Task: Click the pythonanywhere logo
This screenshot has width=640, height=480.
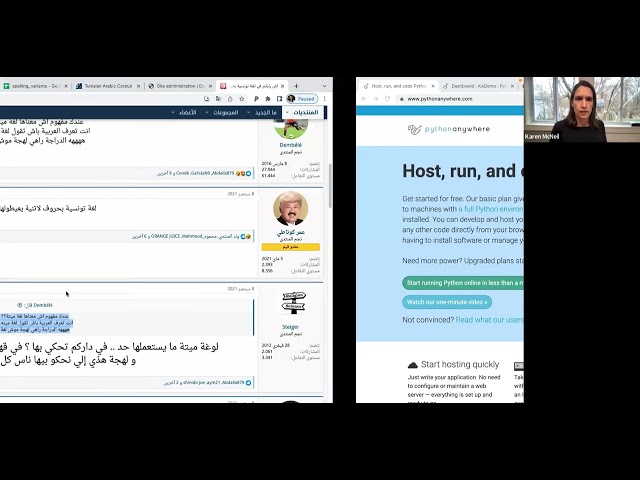Action: [x=449, y=129]
